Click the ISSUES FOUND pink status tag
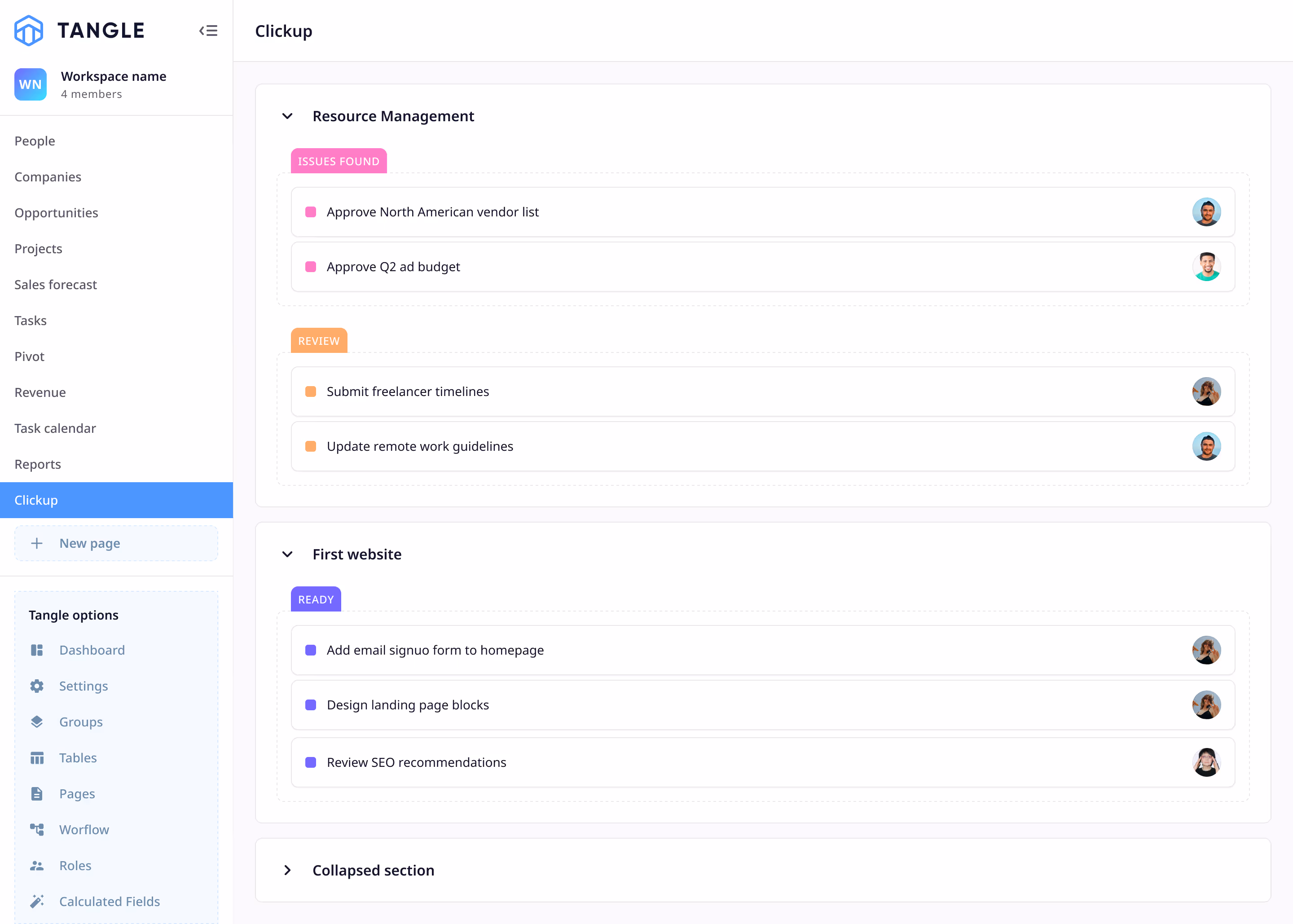Image resolution: width=1293 pixels, height=924 pixels. point(339,161)
